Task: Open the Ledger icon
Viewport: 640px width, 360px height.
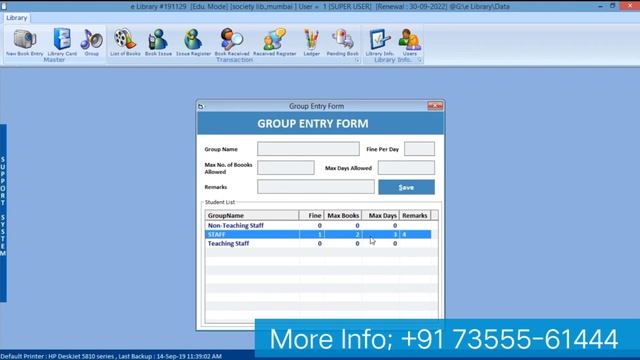Action: click(311, 42)
